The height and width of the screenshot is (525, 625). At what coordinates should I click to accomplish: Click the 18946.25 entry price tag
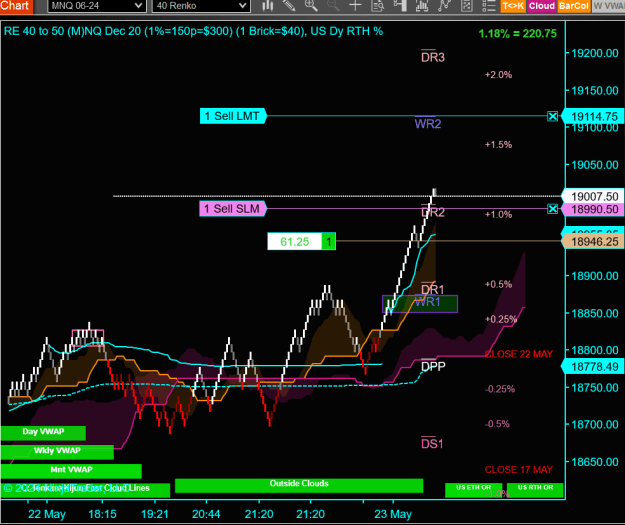tap(593, 242)
